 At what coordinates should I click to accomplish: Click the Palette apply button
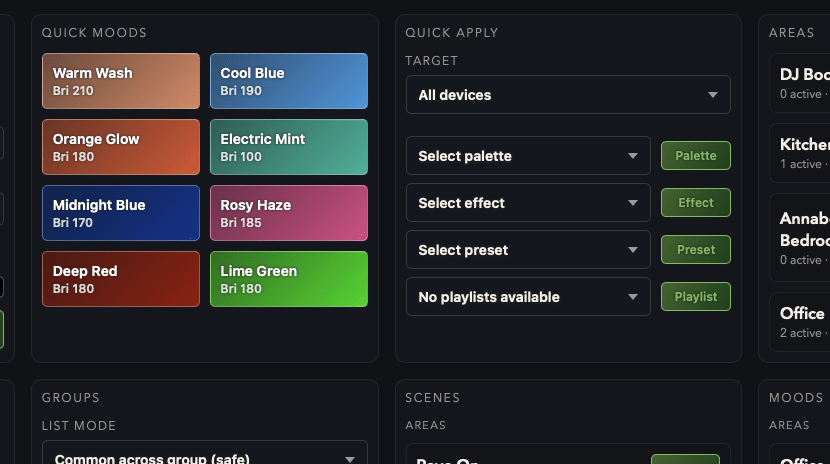tap(696, 156)
